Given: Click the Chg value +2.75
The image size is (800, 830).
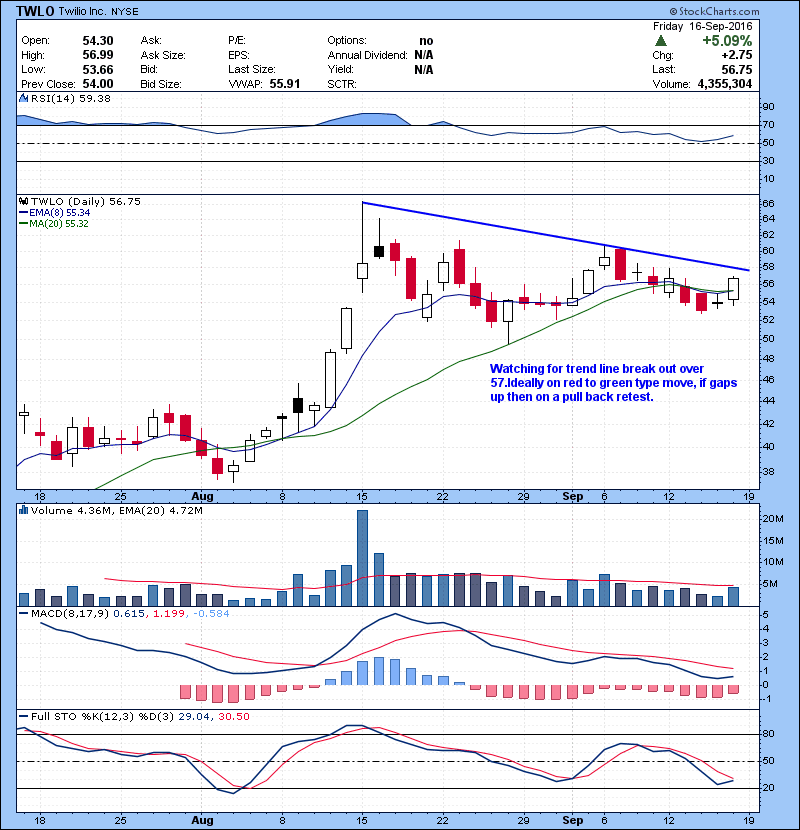Looking at the screenshot, I should (x=736, y=55).
